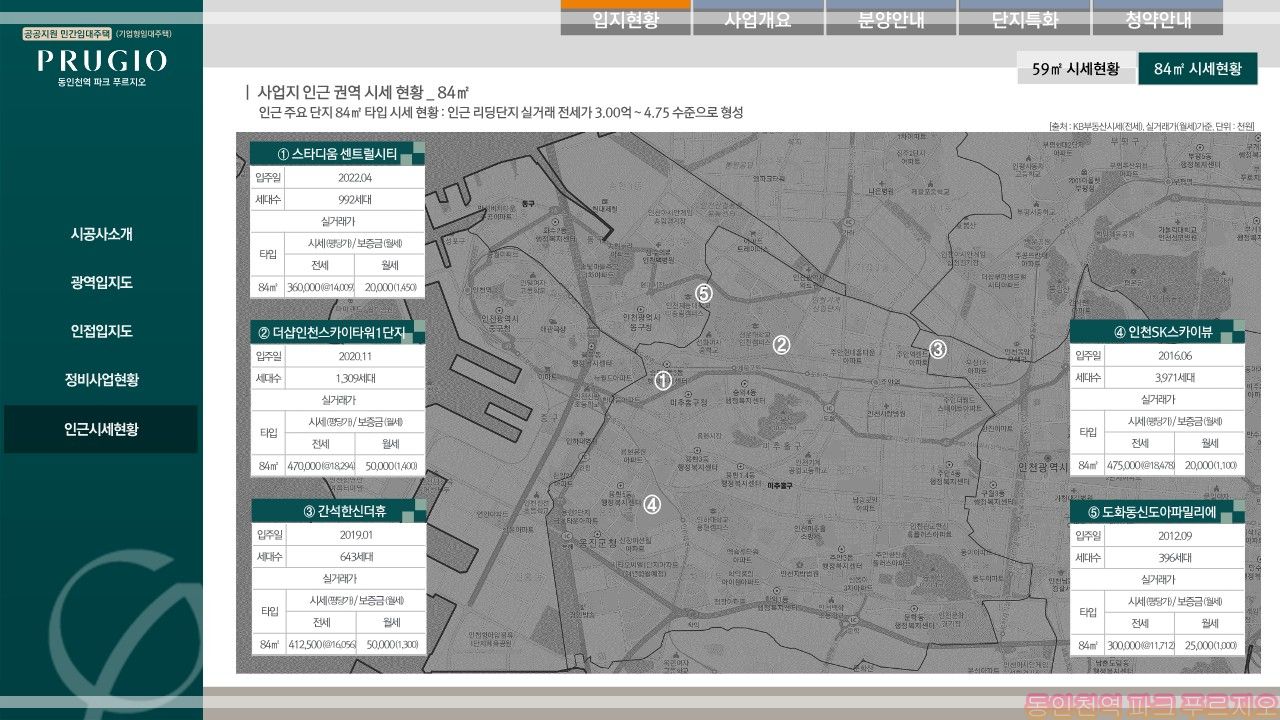Click map marker ⑤ on the map
The image size is (1280, 720).
(704, 293)
